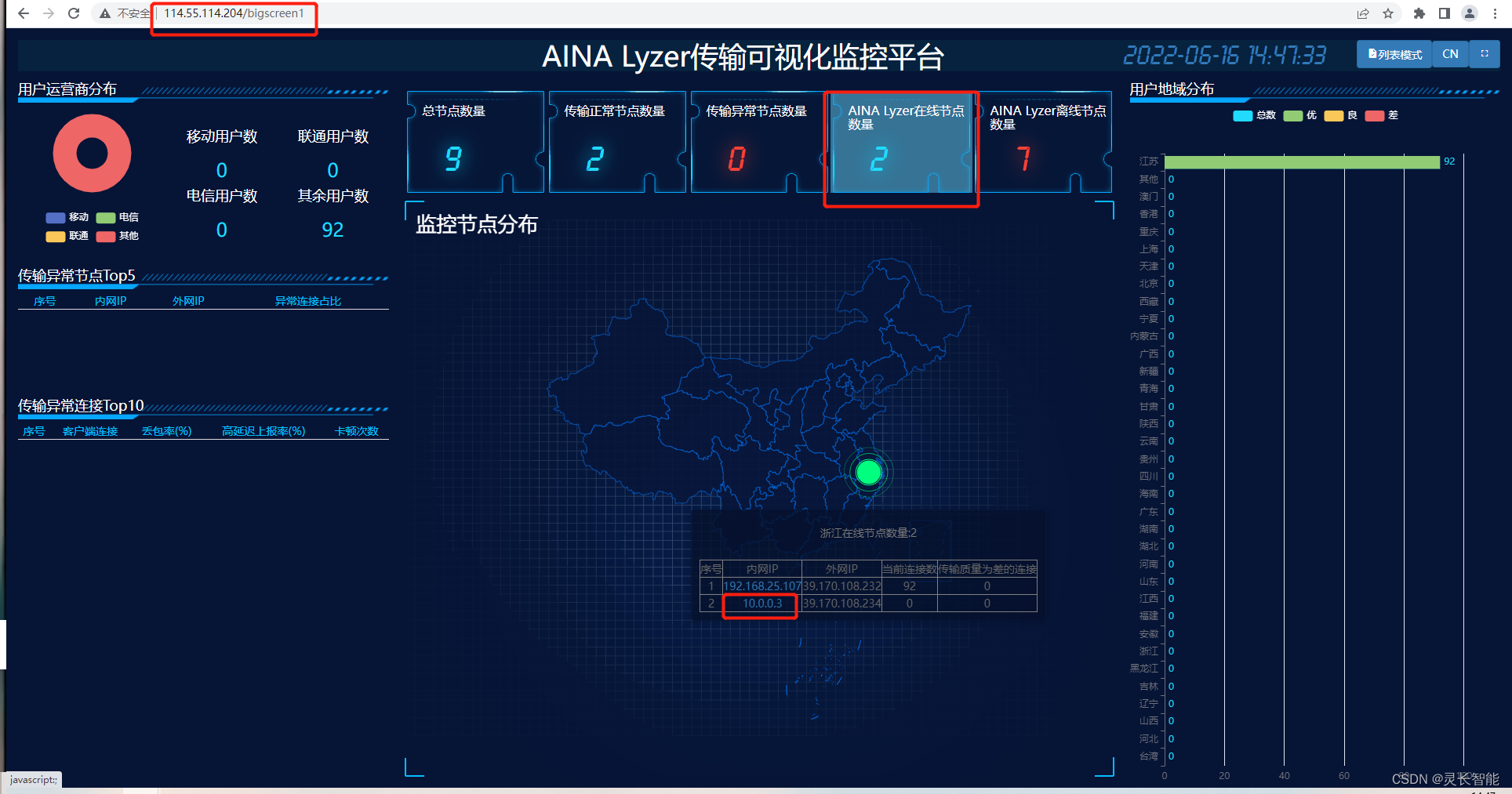Toggle the 移动 legend swatch

pyautogui.click(x=56, y=218)
